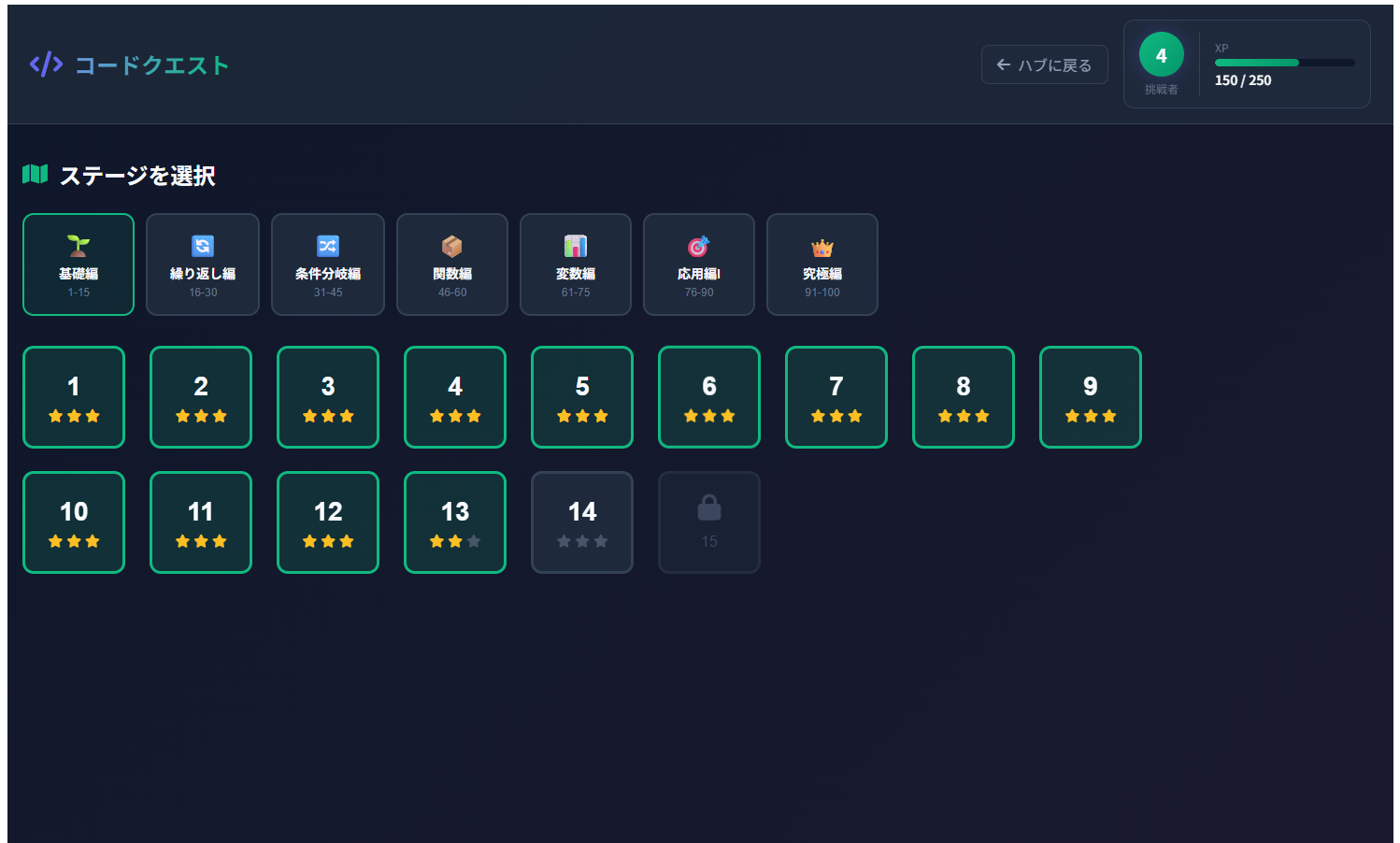Open stage 1 tile
The image size is (1400, 843).
[x=74, y=397]
